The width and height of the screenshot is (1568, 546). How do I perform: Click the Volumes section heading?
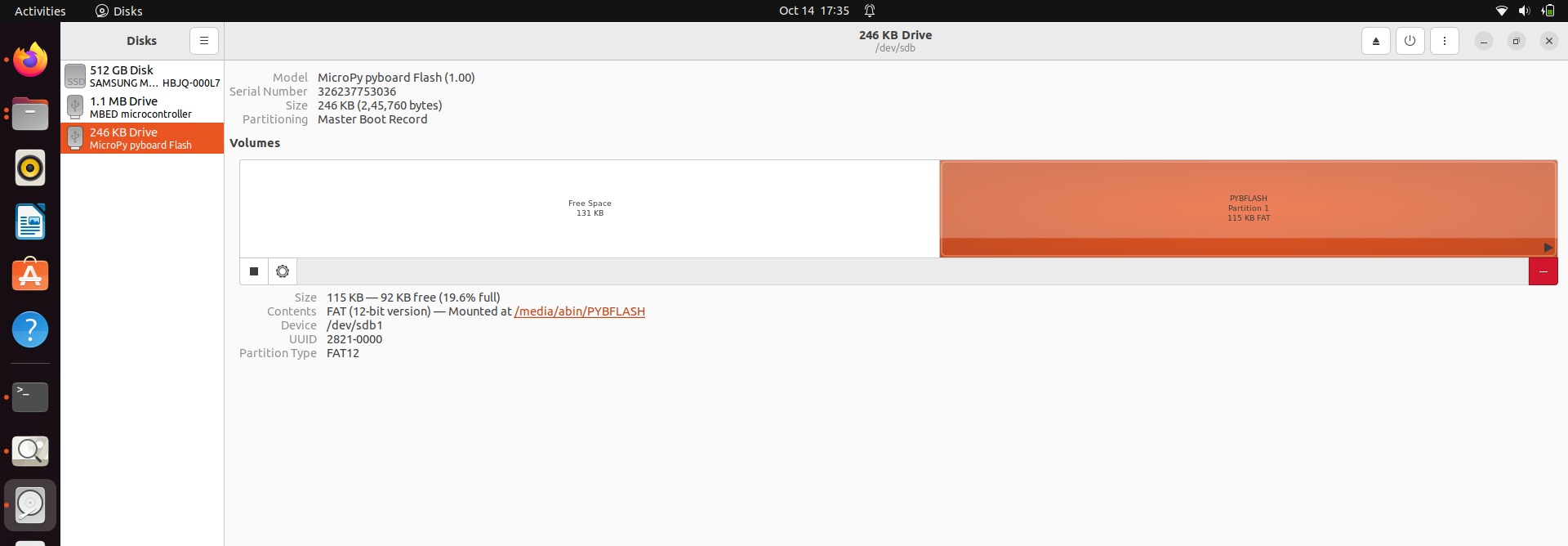[255, 143]
